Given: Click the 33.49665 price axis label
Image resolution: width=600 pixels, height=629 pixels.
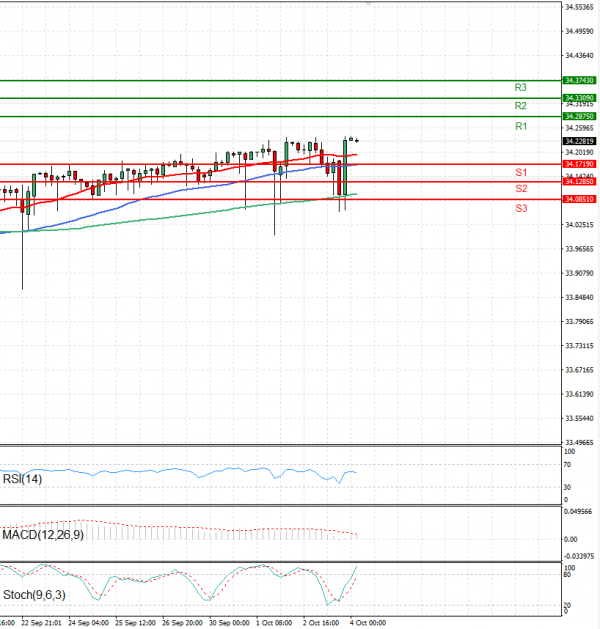Looking at the screenshot, I should coord(580,442).
